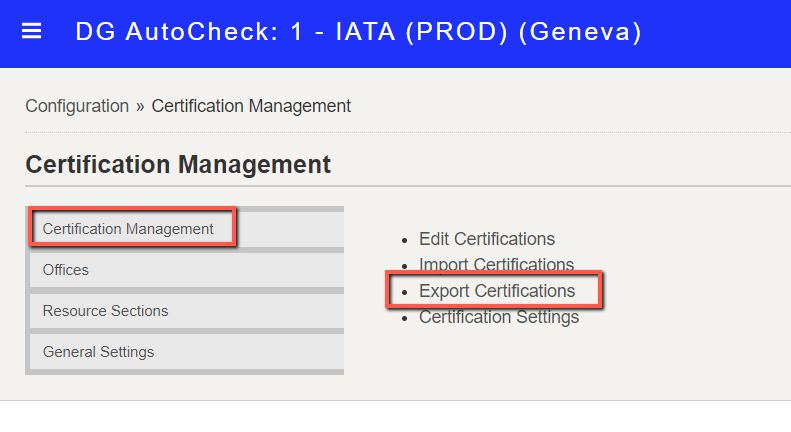Viewport: 791px width, 432px height.
Task: Open the Offices menu item
Action: (x=187, y=270)
